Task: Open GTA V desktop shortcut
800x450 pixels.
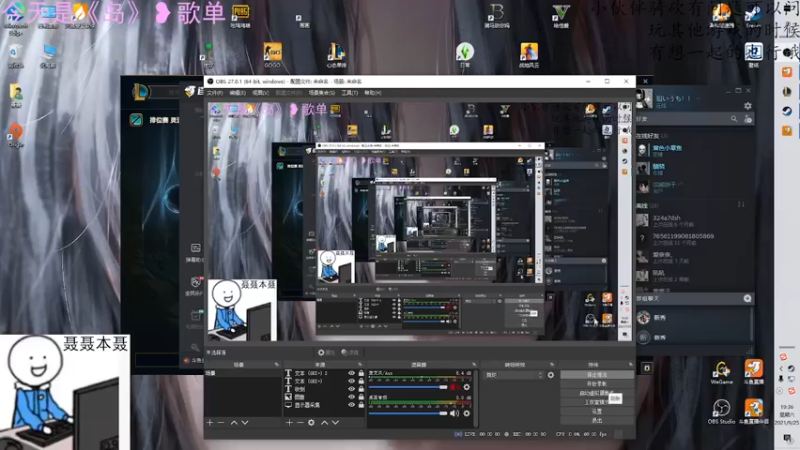Action: [x=561, y=16]
